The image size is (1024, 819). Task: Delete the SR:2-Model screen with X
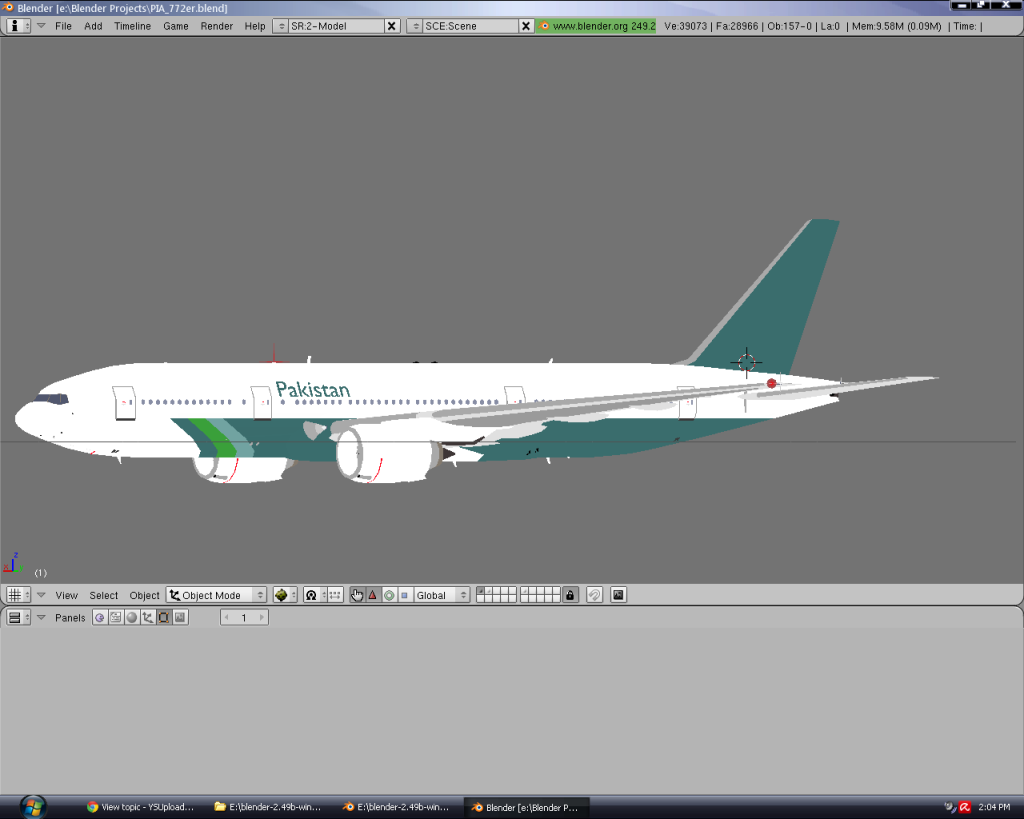pyautogui.click(x=392, y=25)
